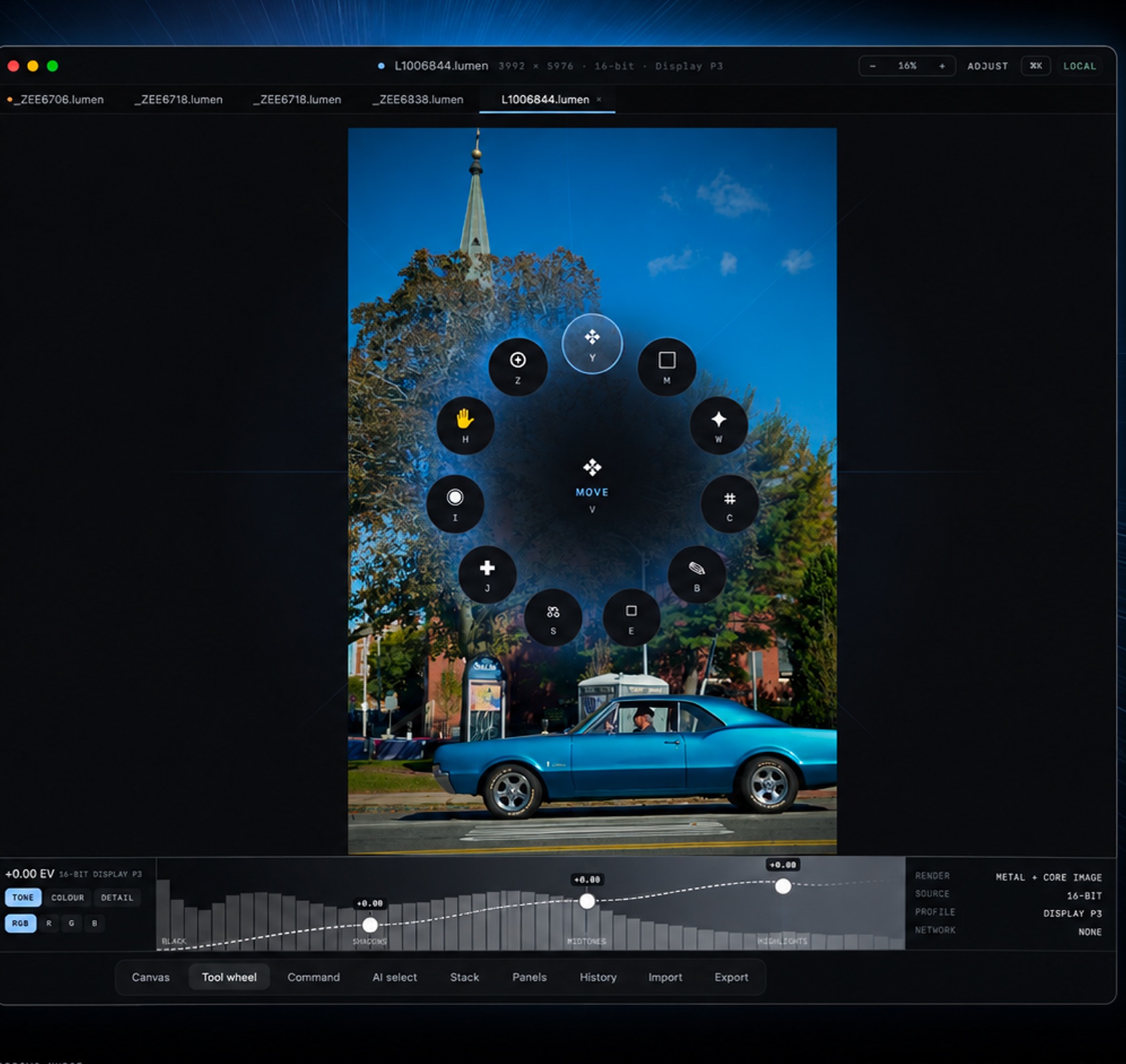Click the '+0.00 EV' exposure readout
The image size is (1126, 1064).
(x=29, y=874)
